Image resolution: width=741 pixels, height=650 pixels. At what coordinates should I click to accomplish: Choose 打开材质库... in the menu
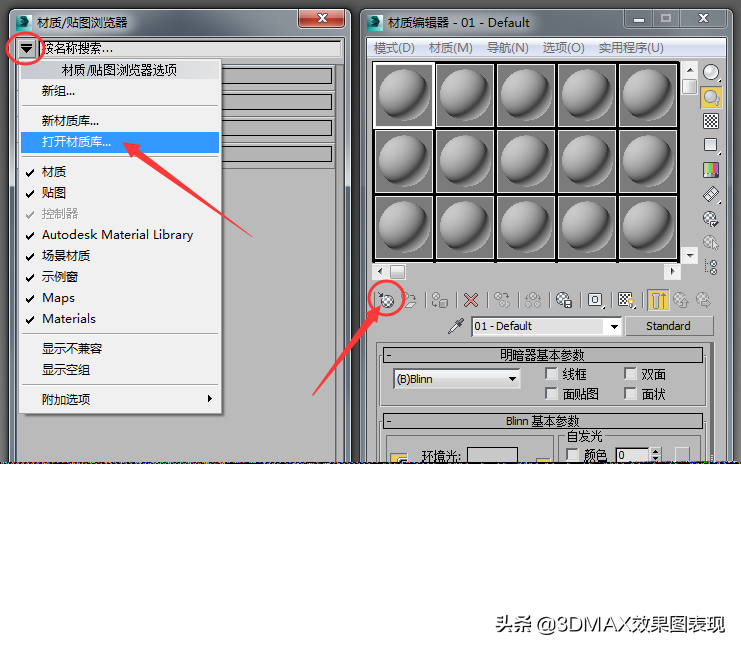(120, 142)
